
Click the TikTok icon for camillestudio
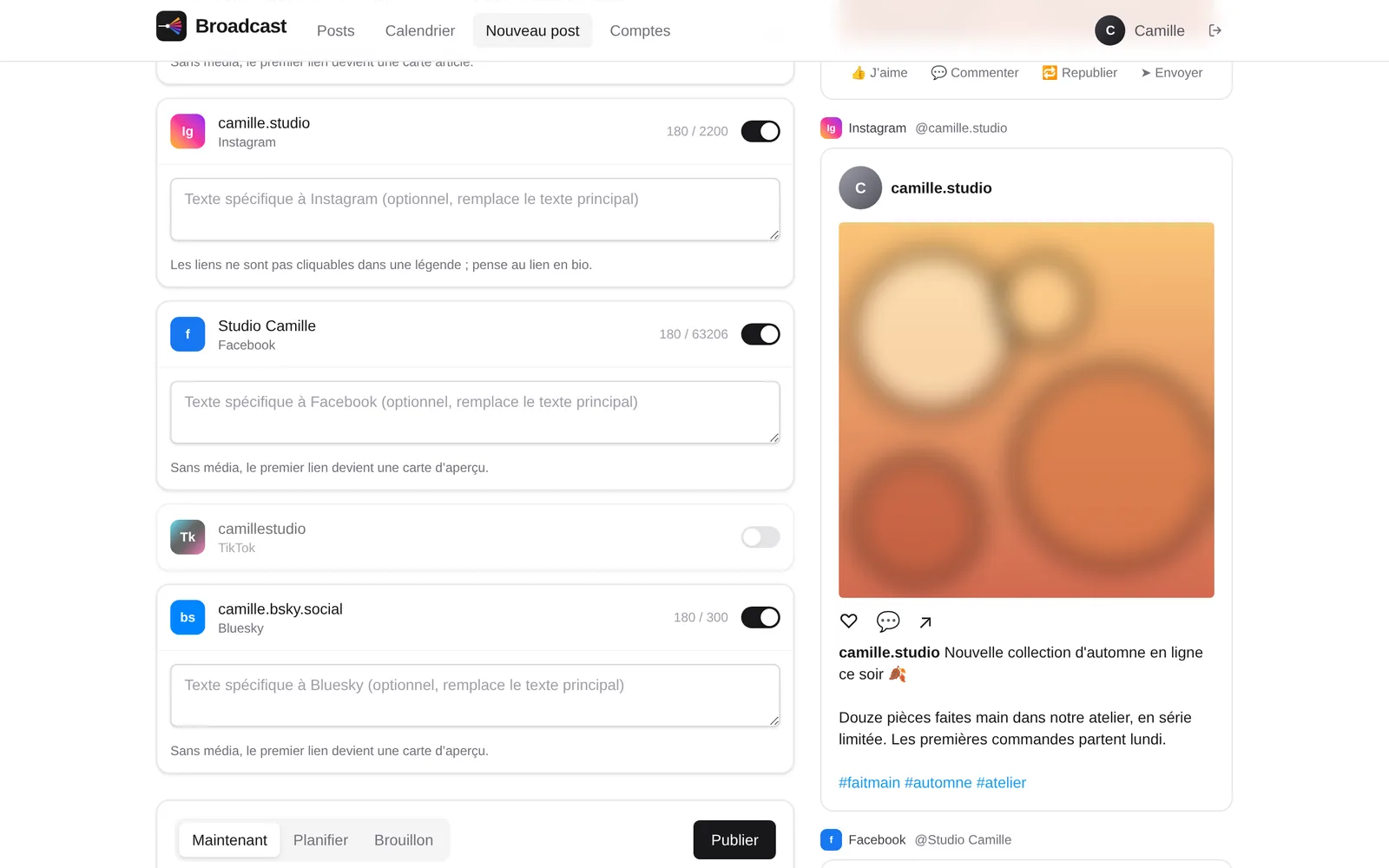coord(188,537)
